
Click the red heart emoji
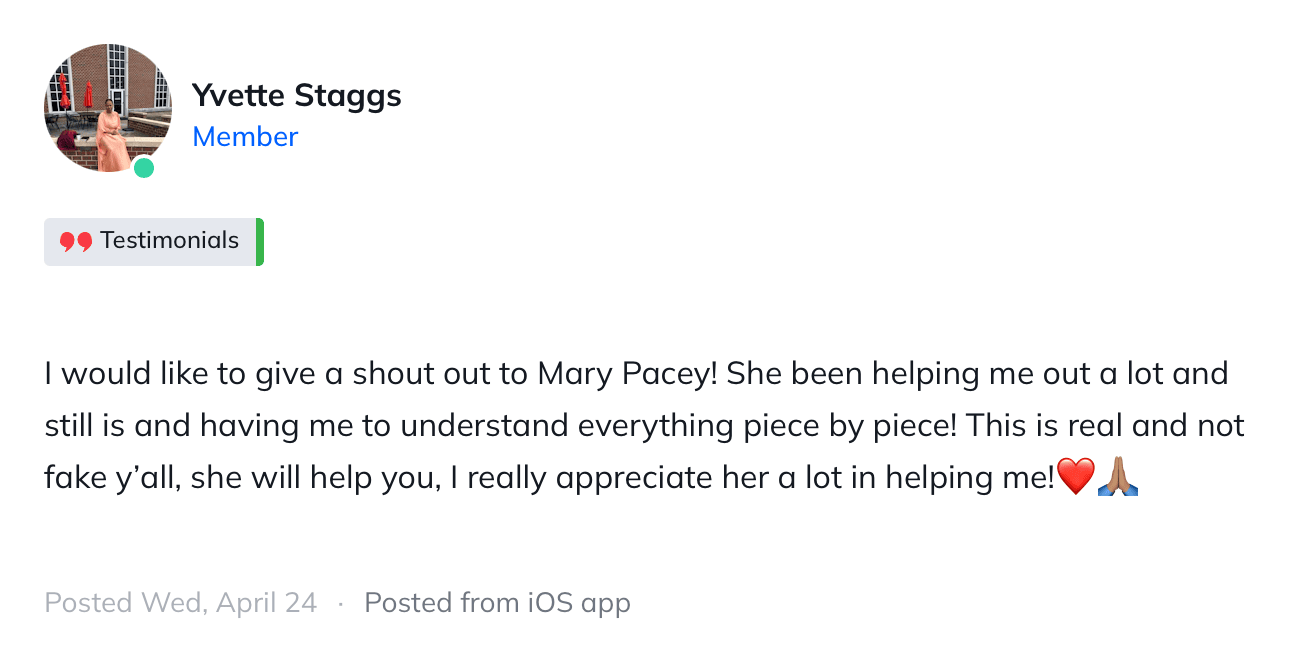point(1076,478)
